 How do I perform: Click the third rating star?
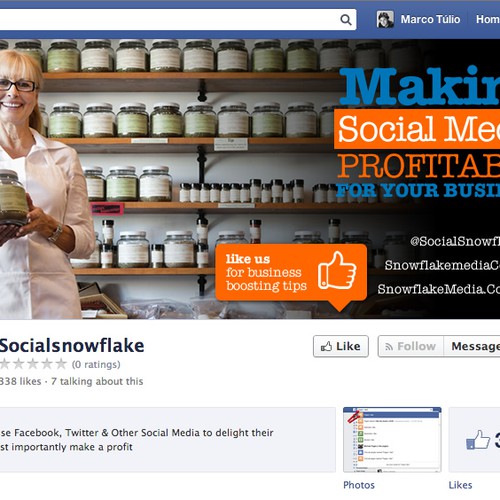[33, 364]
